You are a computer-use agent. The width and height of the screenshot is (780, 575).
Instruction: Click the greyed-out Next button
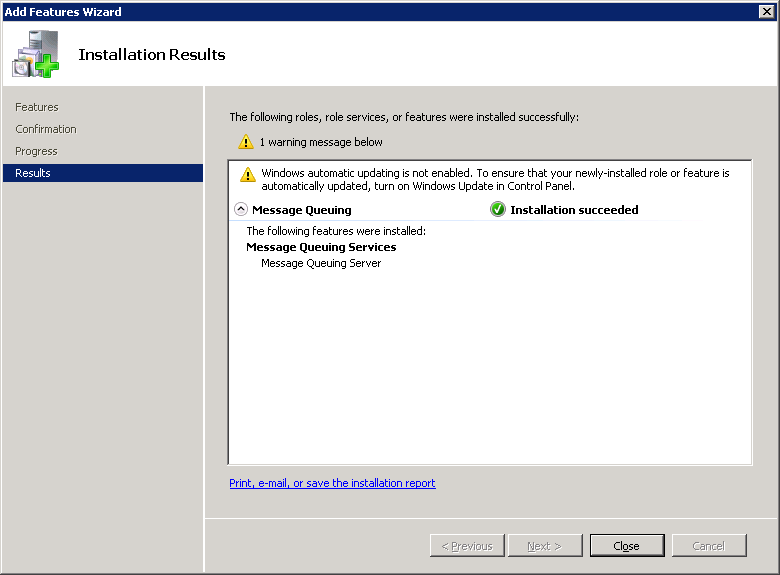click(x=545, y=546)
